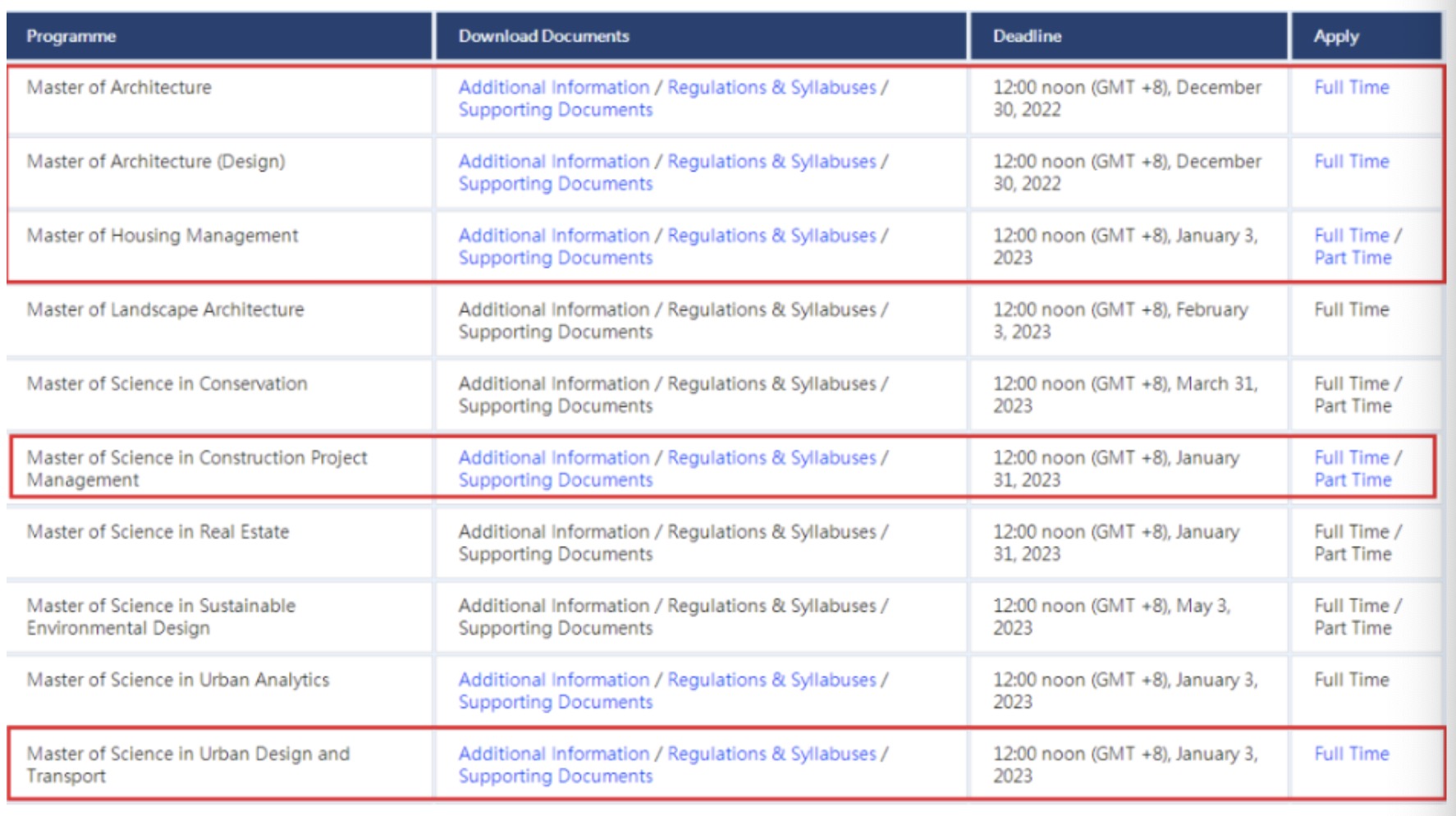Open Regulations & Syllabuses for Construction Project Management
This screenshot has height=816, width=1456.
(771, 457)
